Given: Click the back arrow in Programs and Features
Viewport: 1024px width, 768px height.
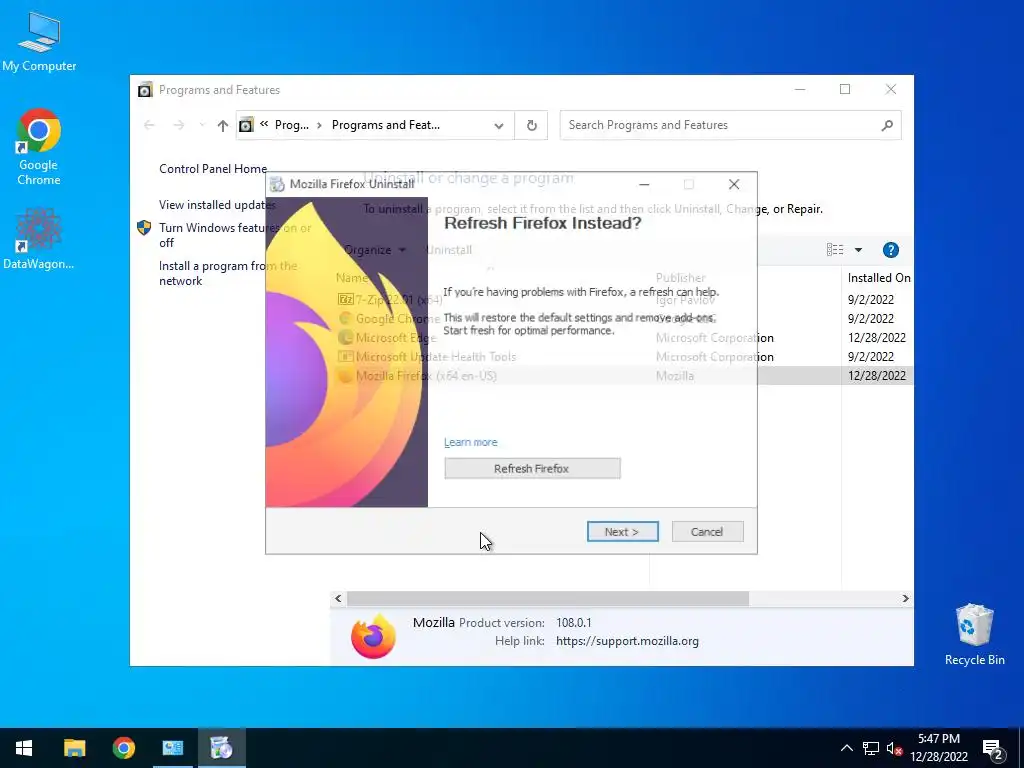Looking at the screenshot, I should [x=149, y=125].
